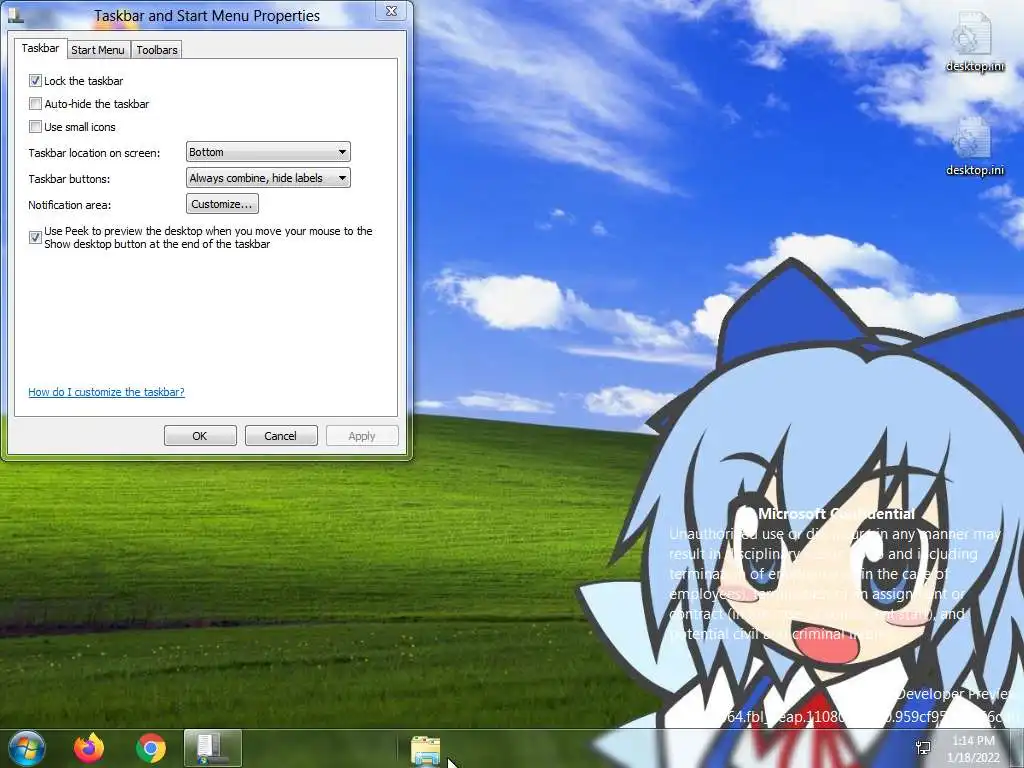
Task: Click the properties dialog title bar icon
Action: 16,14
